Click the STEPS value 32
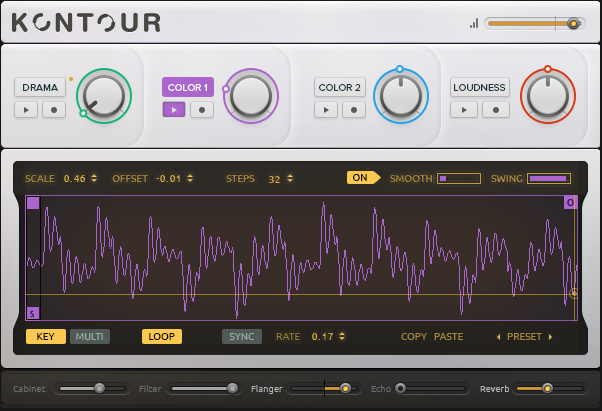Viewport: 602px width, 411px height. [274, 179]
